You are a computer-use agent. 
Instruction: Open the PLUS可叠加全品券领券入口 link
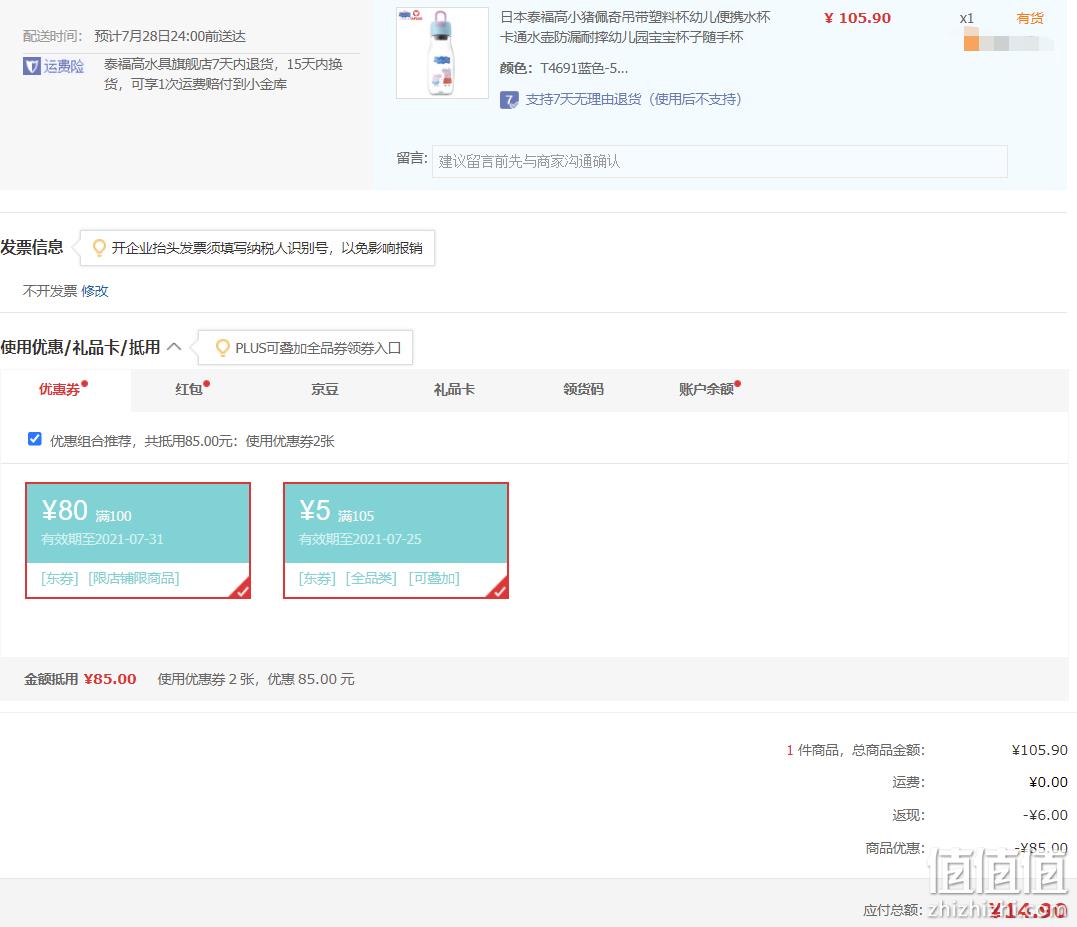(x=318, y=348)
